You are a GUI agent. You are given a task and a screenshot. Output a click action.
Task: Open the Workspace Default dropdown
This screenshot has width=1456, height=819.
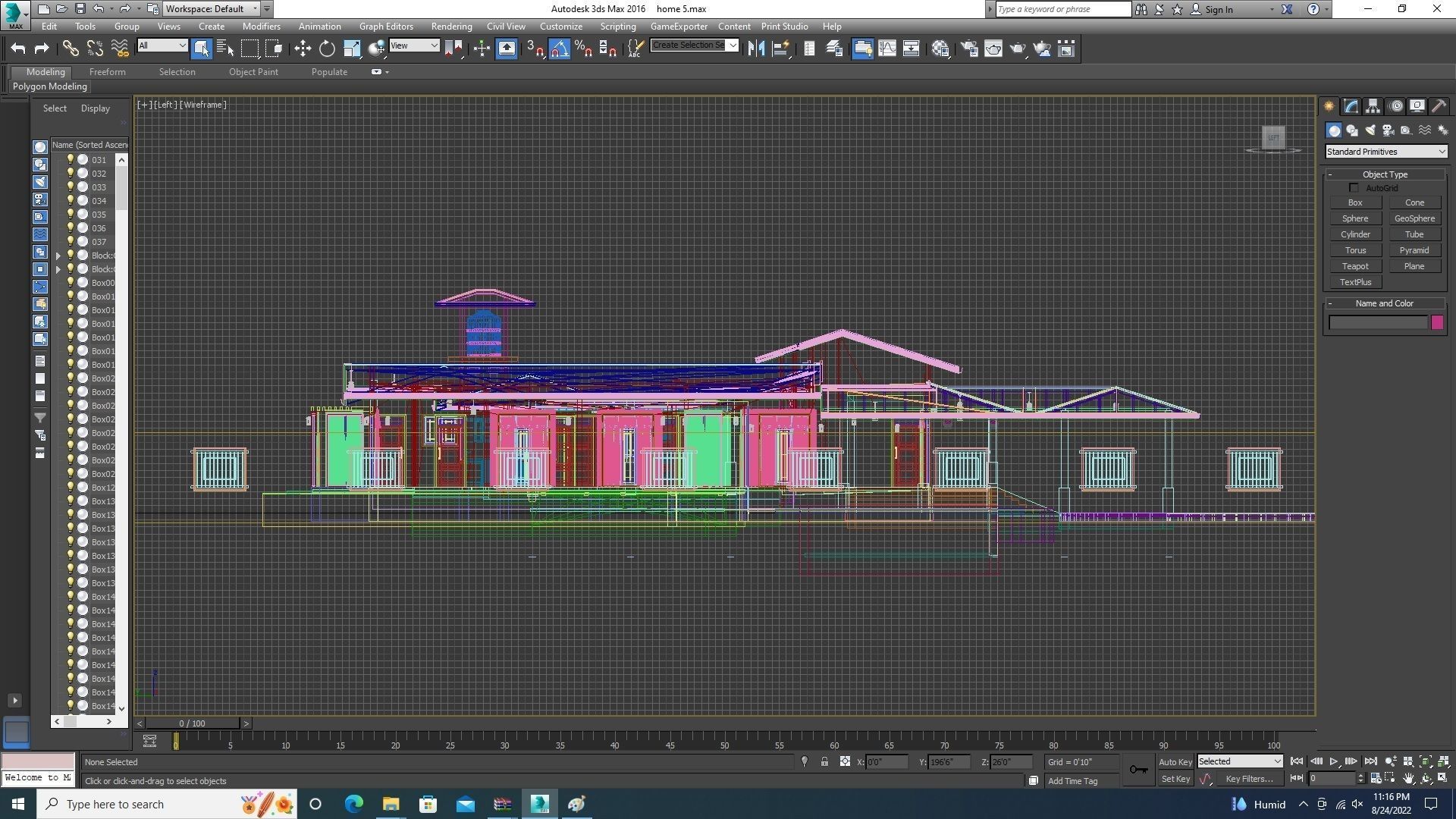click(x=212, y=9)
